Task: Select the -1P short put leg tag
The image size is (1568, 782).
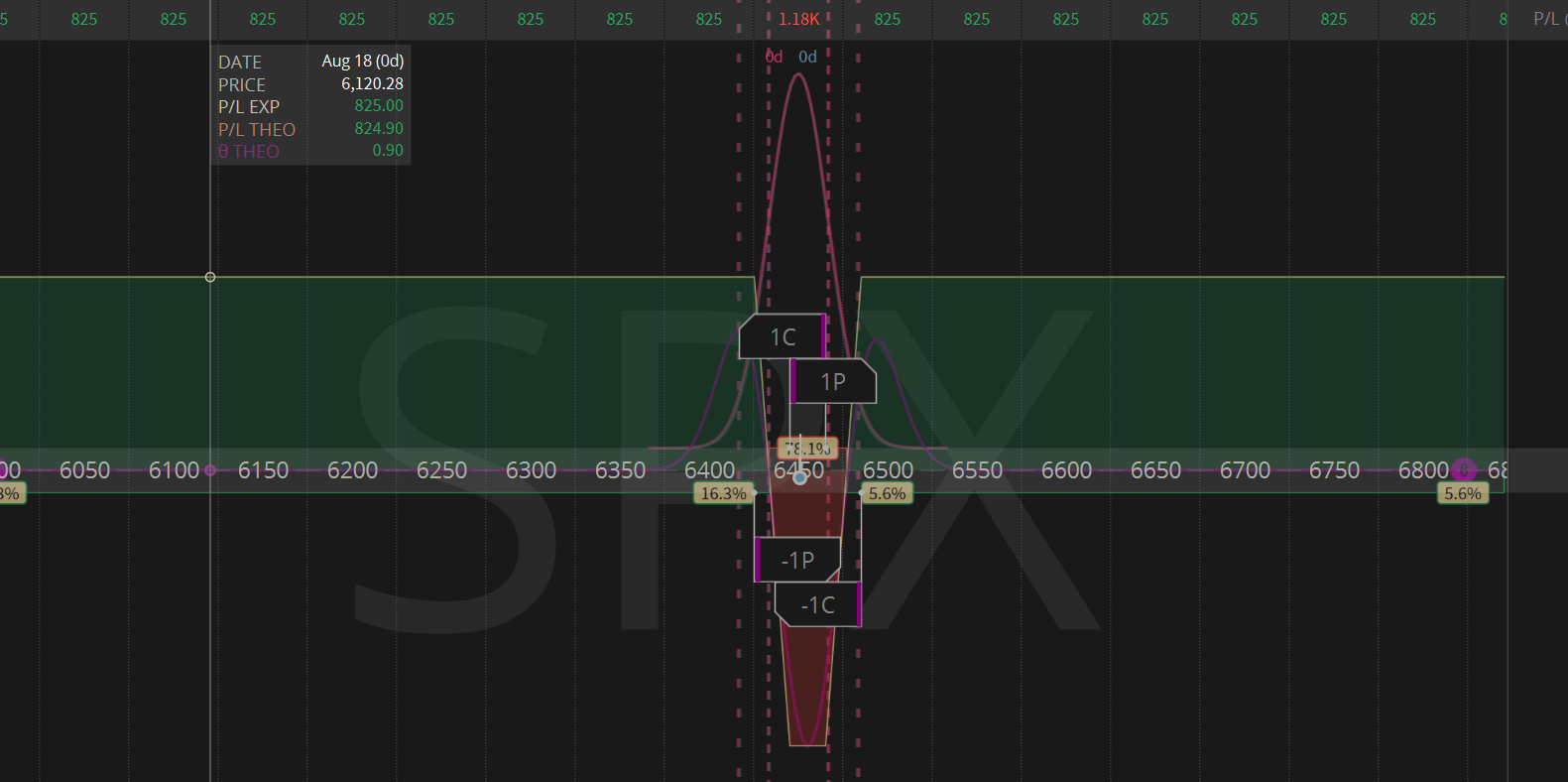Action: click(x=797, y=560)
